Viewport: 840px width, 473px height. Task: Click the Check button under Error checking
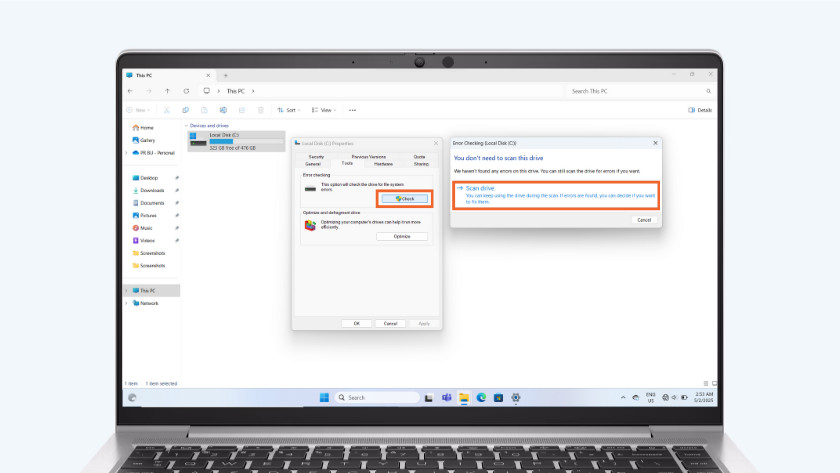405,199
